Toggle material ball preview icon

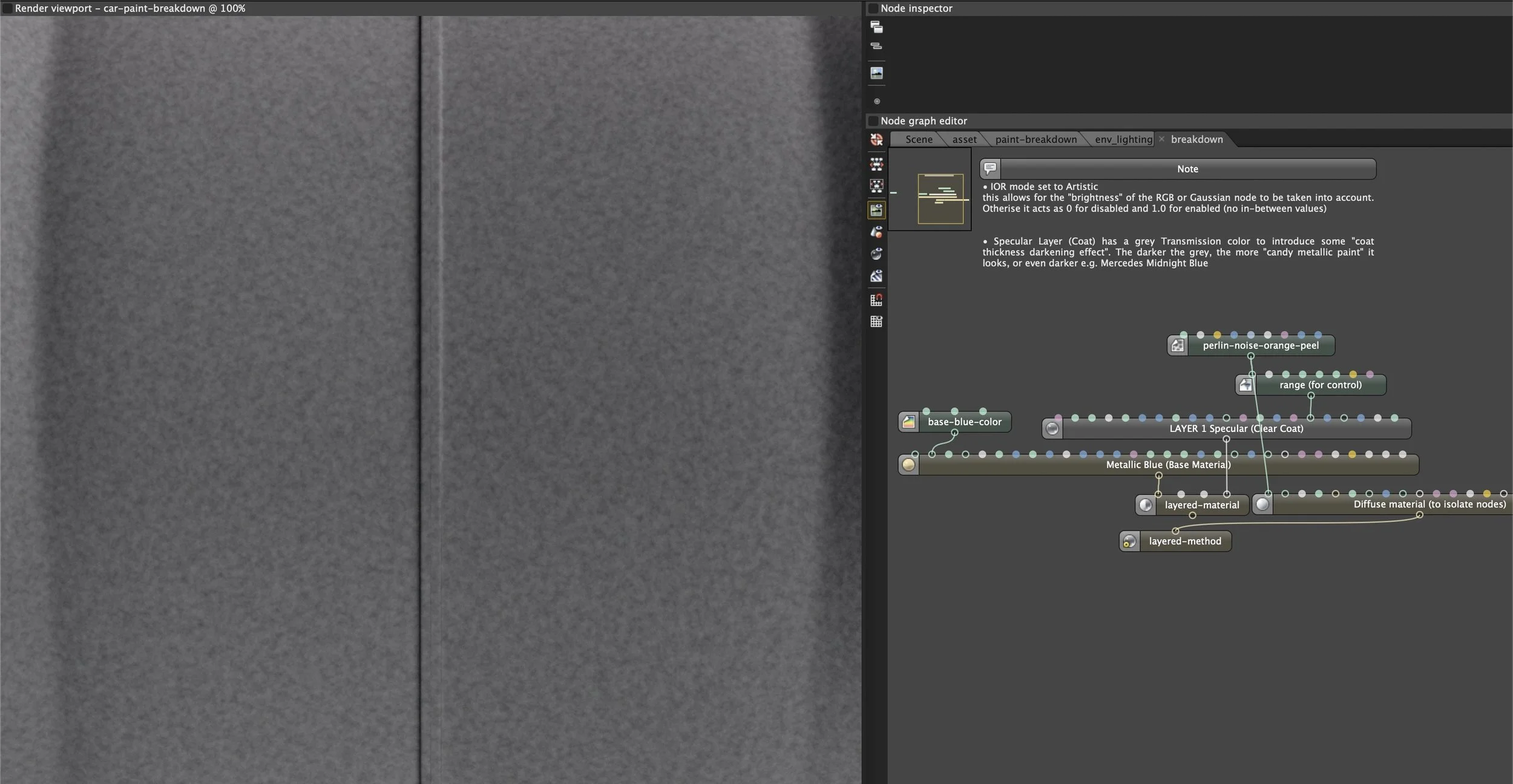pos(876,254)
